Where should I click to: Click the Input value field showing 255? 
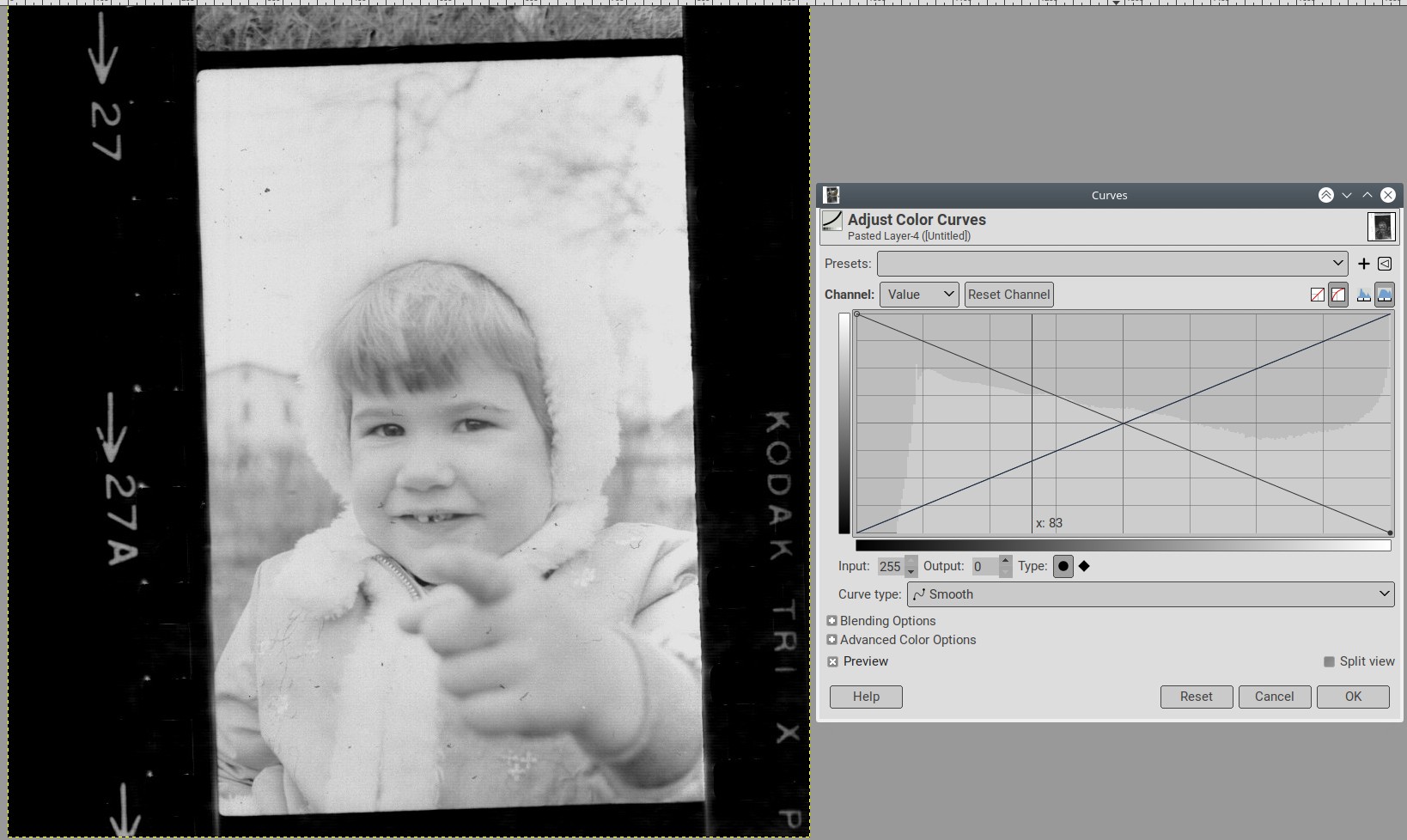(890, 567)
